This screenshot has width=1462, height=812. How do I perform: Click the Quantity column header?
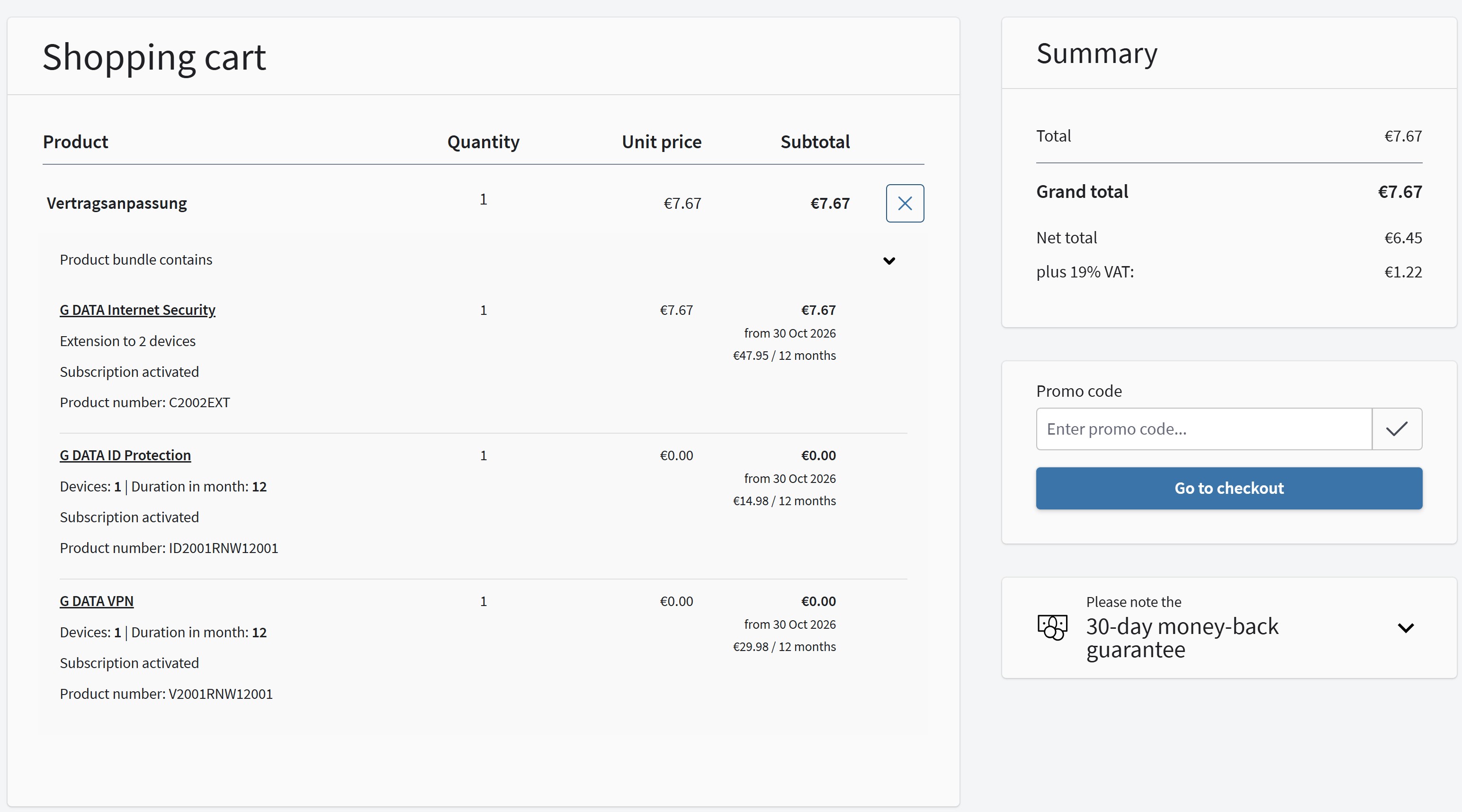click(483, 142)
